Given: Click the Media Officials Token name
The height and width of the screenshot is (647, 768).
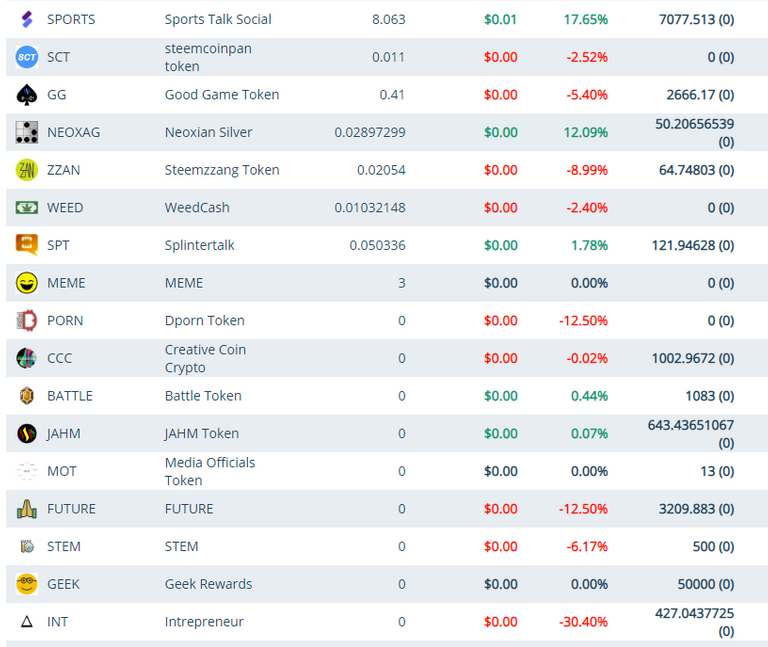Looking at the screenshot, I should (x=210, y=471).
